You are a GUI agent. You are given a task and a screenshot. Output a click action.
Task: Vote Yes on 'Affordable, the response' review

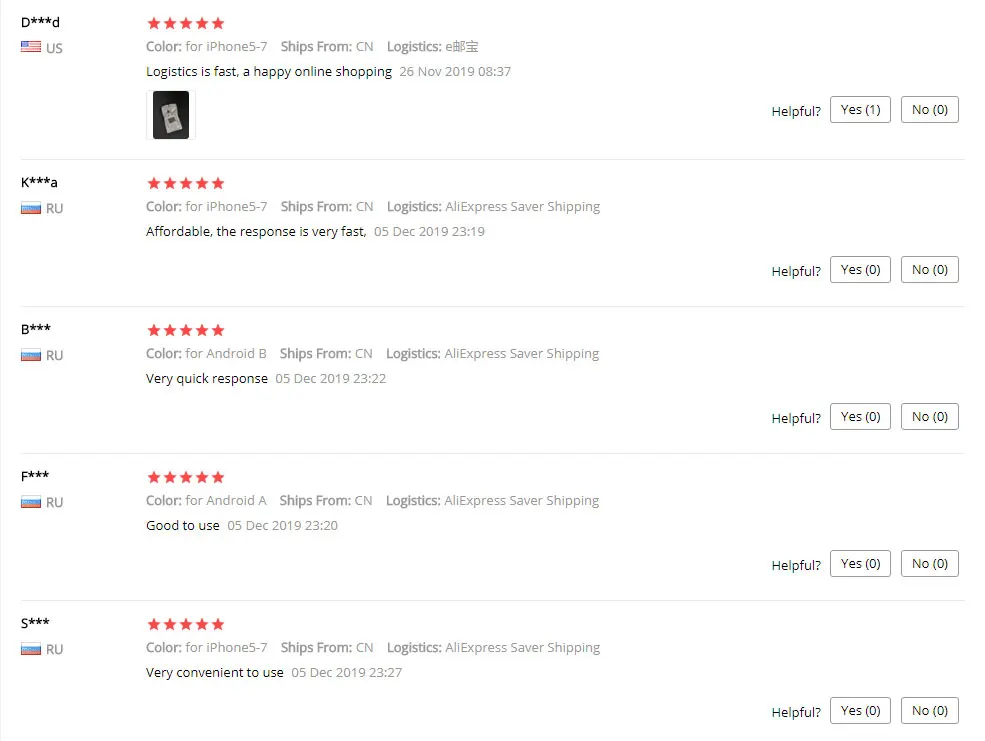coord(860,270)
